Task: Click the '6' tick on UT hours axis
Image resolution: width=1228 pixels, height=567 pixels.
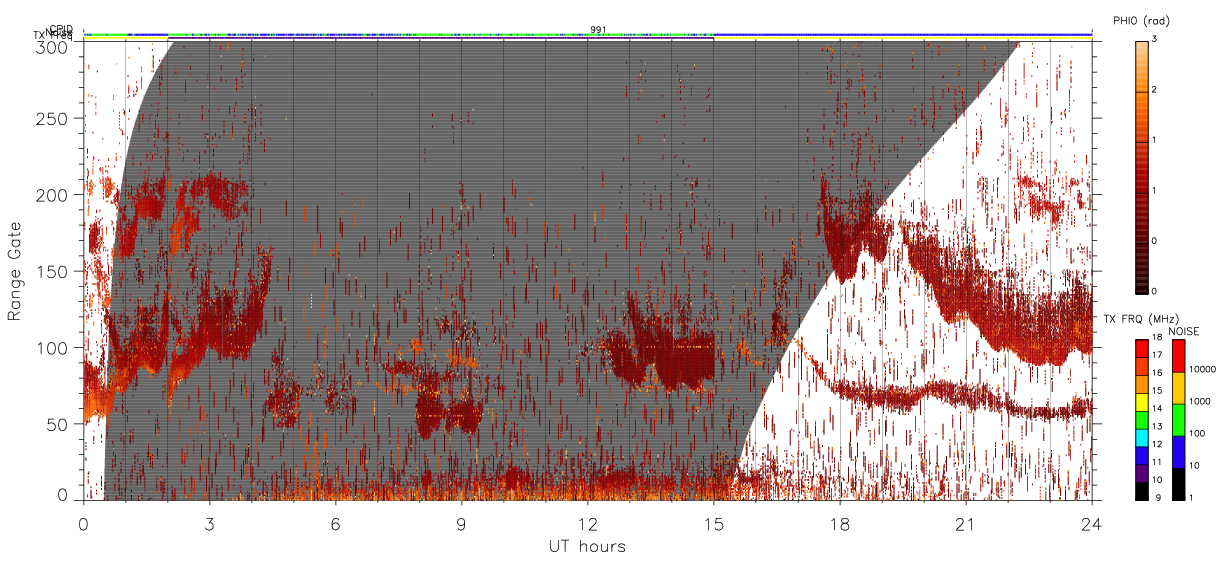Action: pos(335,523)
